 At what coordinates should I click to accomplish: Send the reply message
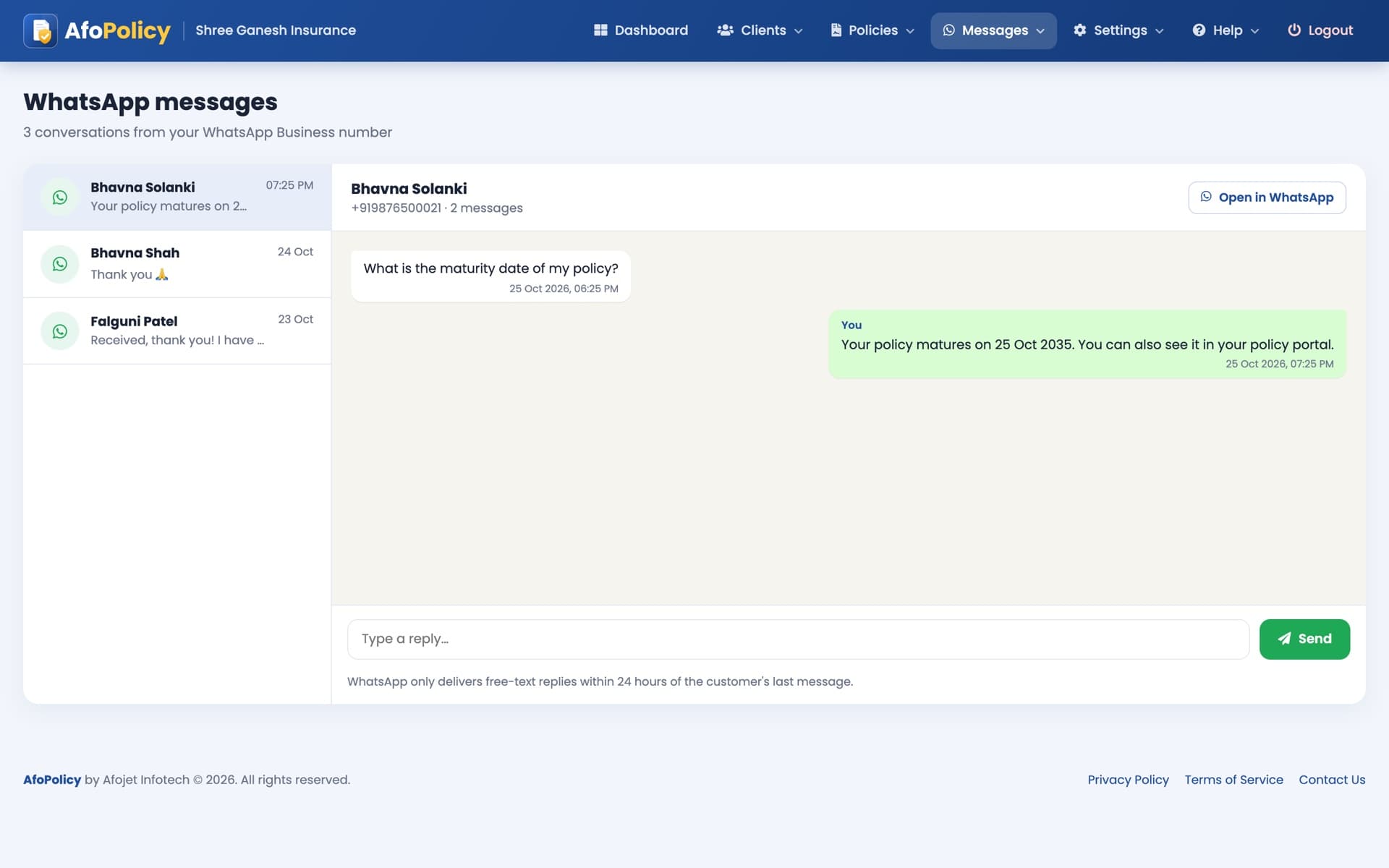[x=1304, y=639]
